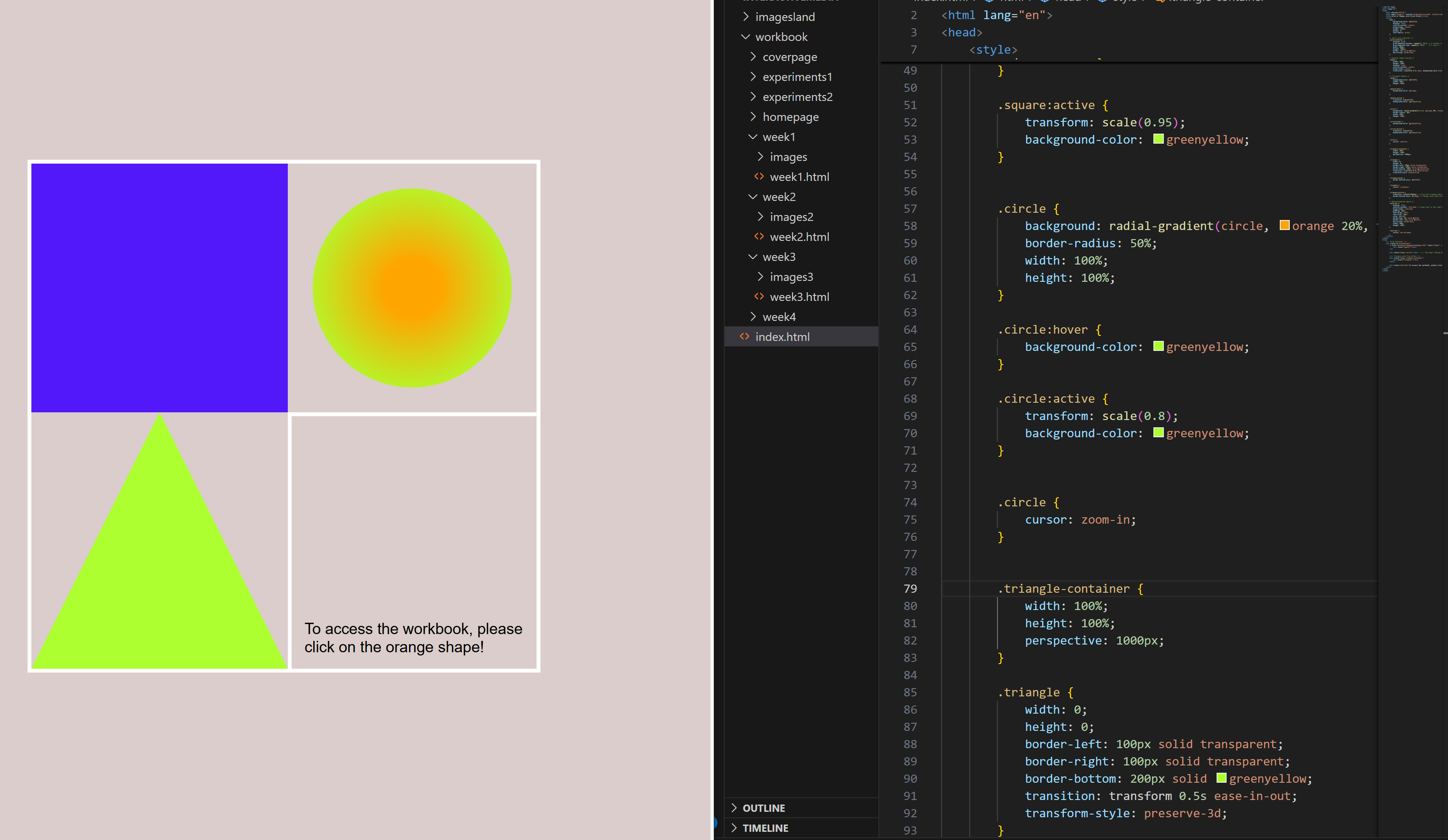
Task: Click the .circle:hover selector text
Action: click(x=1042, y=330)
